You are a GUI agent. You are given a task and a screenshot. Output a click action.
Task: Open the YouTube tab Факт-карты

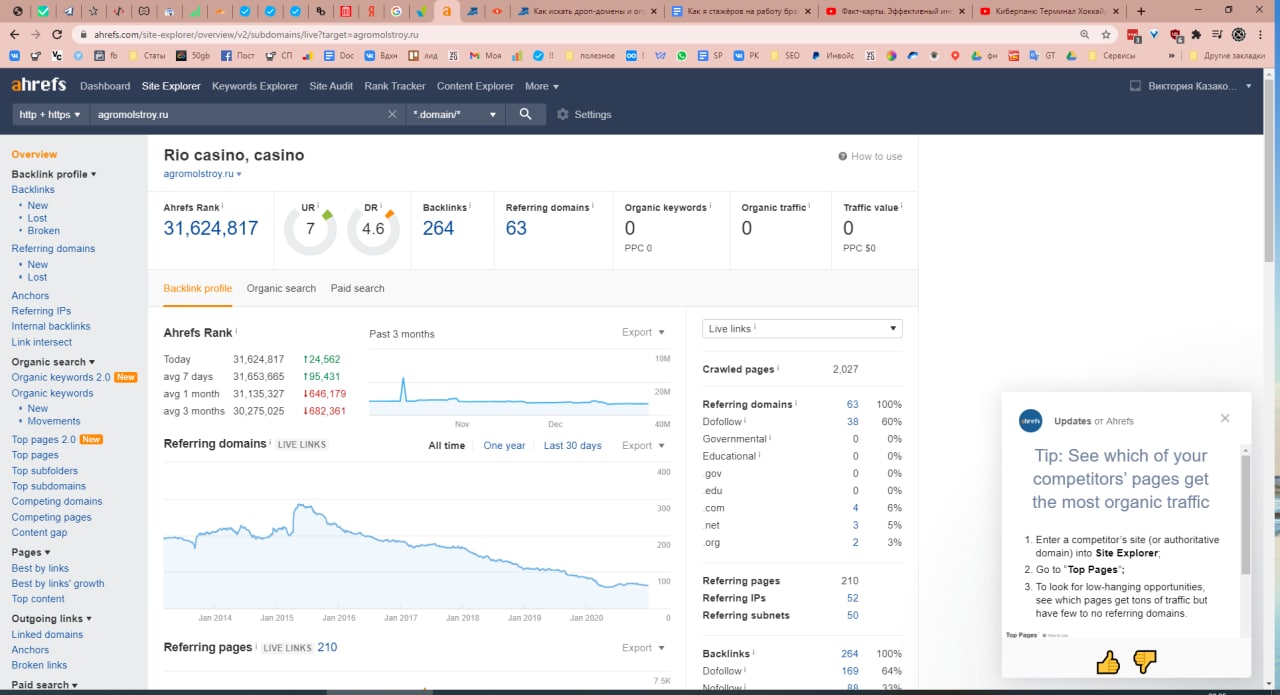point(895,11)
